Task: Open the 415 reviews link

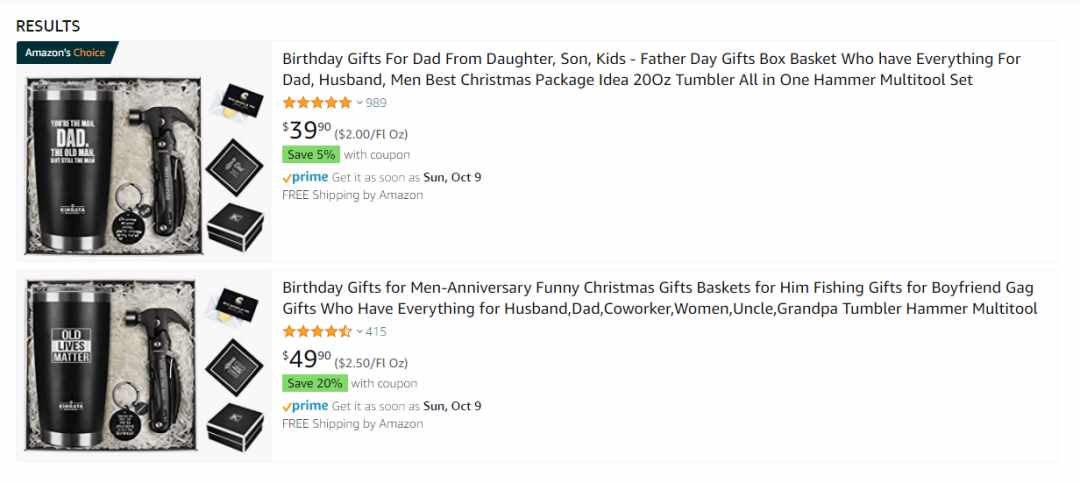Action: (x=376, y=332)
